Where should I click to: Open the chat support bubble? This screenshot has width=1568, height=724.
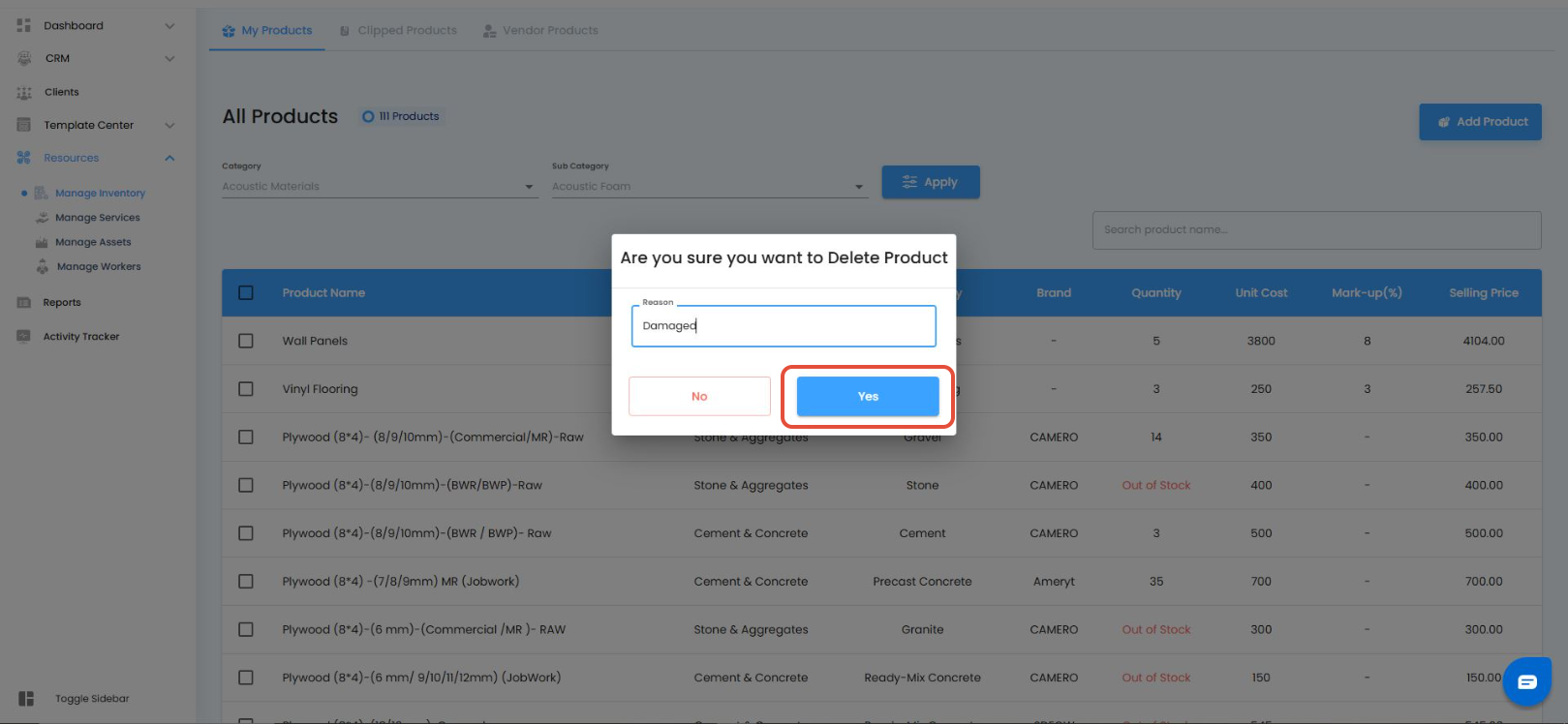pyautogui.click(x=1526, y=681)
